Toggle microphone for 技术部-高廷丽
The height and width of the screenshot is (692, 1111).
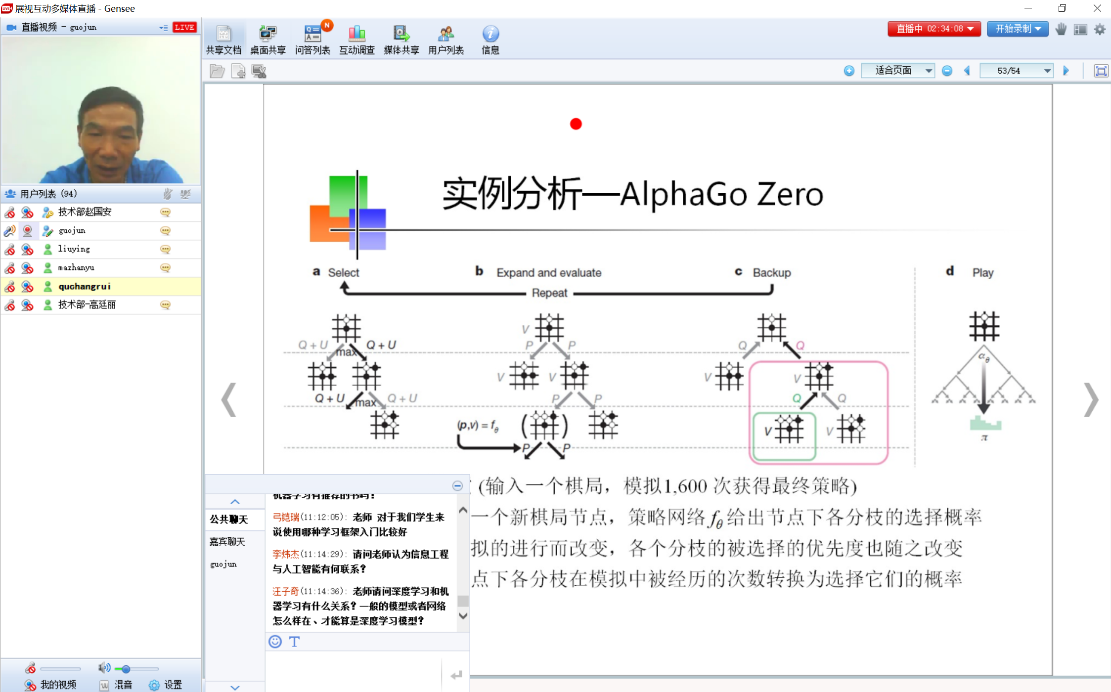10,305
